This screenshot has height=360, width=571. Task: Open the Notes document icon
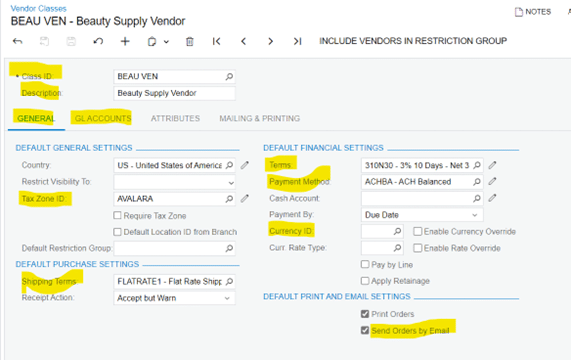519,12
